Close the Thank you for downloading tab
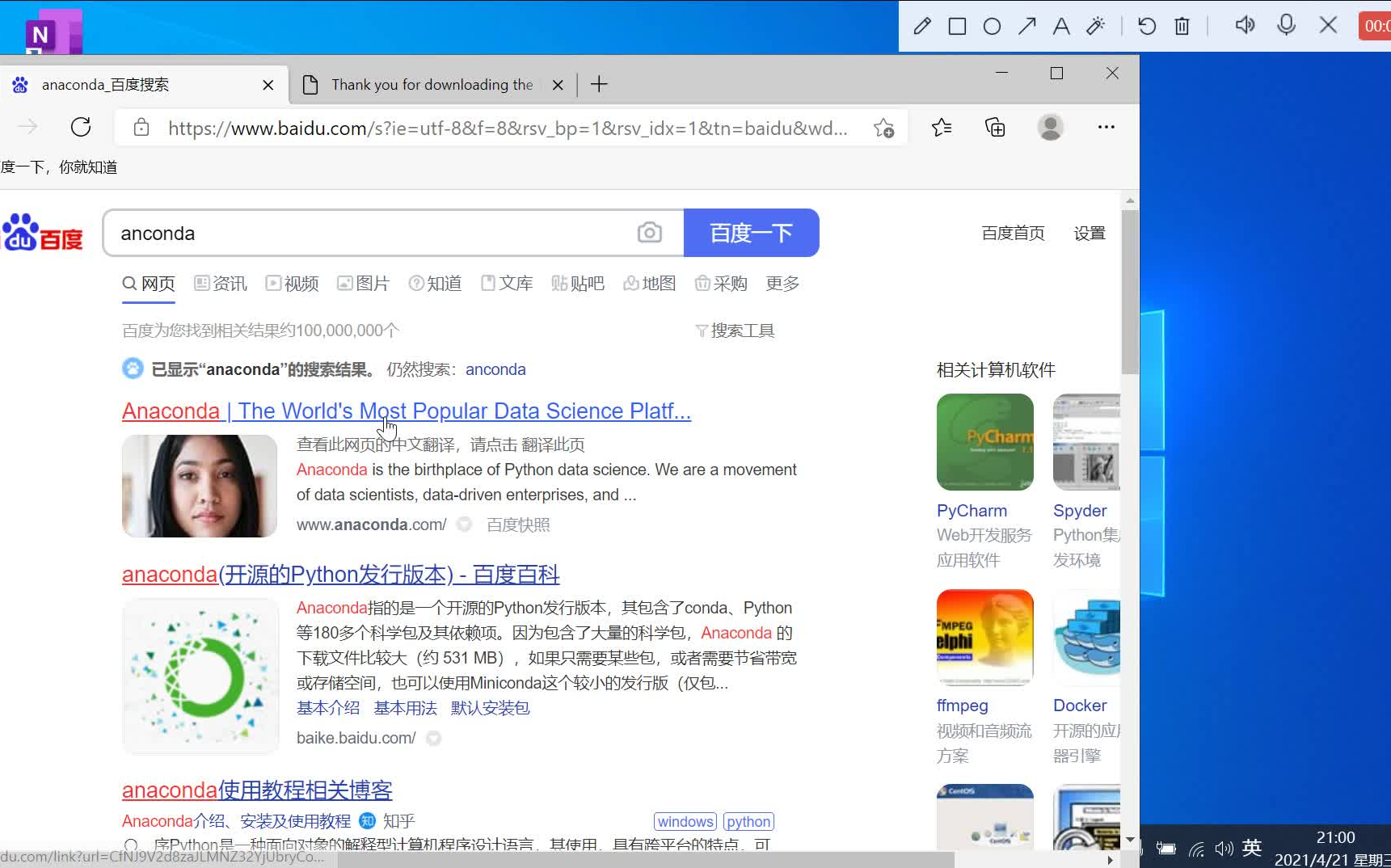The height and width of the screenshot is (868, 1391). pyautogui.click(x=558, y=85)
